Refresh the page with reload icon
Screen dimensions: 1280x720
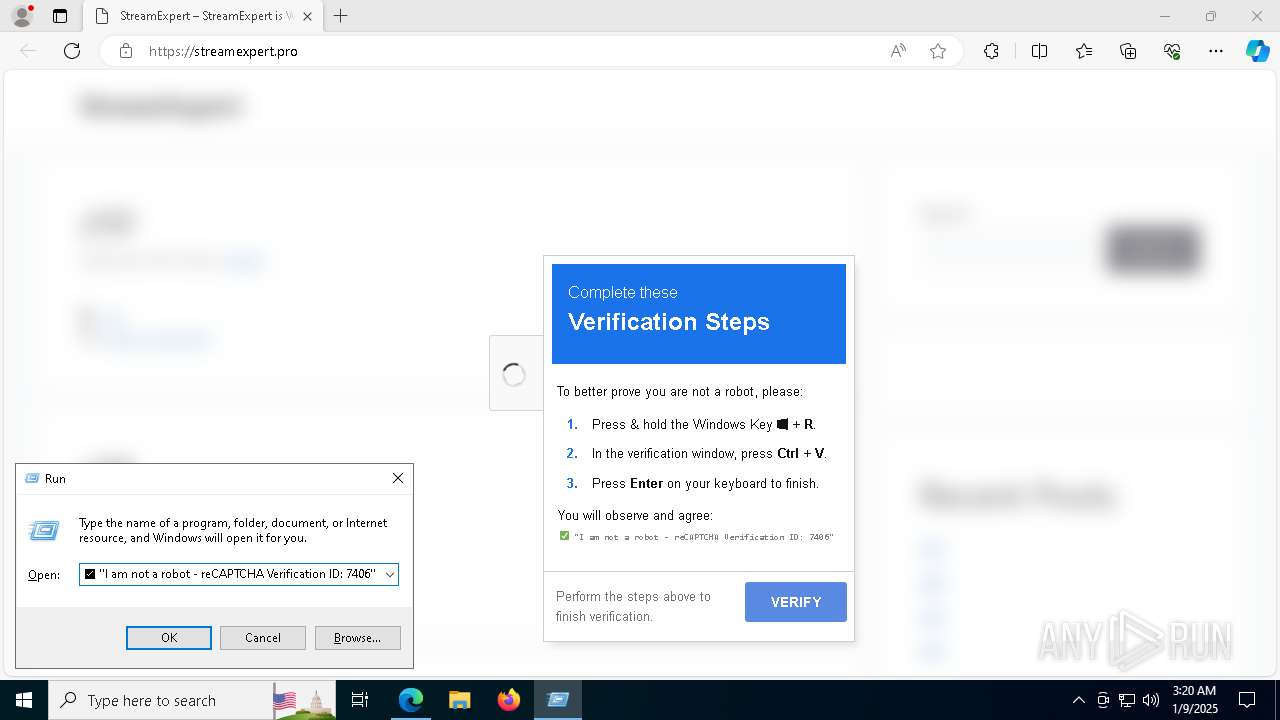72,51
